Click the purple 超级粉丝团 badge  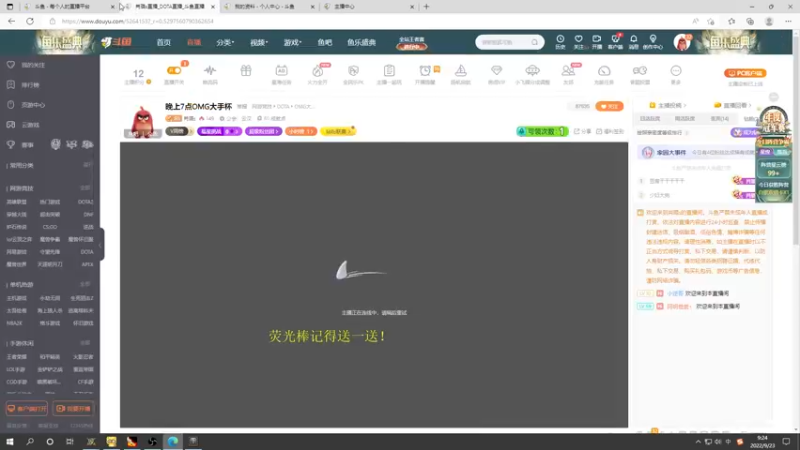263,131
